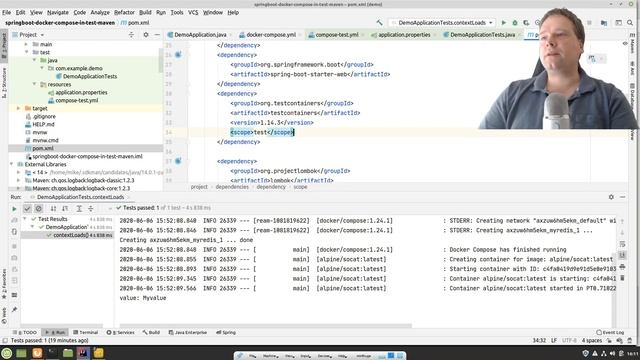Collapse the External Libraries node
This screenshot has width=640, height=360.
tap(11, 164)
